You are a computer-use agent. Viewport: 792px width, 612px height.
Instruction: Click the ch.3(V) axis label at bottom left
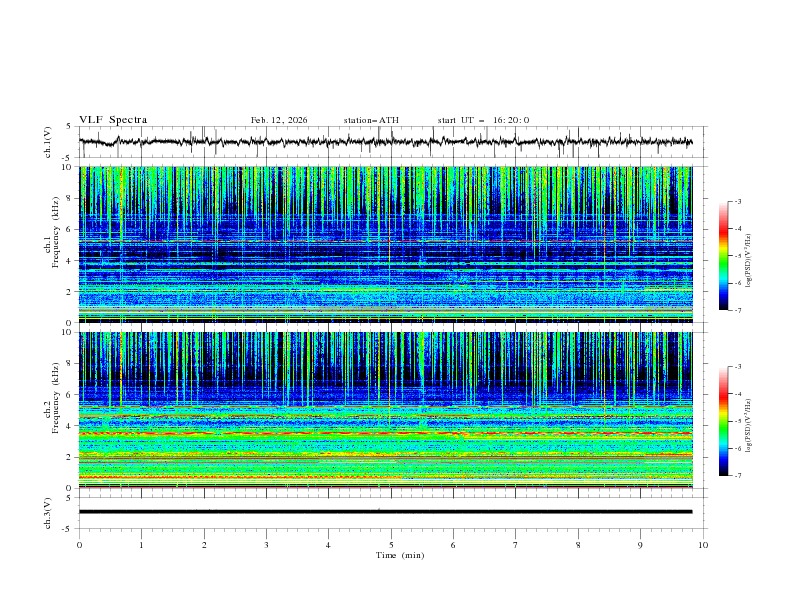48,512
